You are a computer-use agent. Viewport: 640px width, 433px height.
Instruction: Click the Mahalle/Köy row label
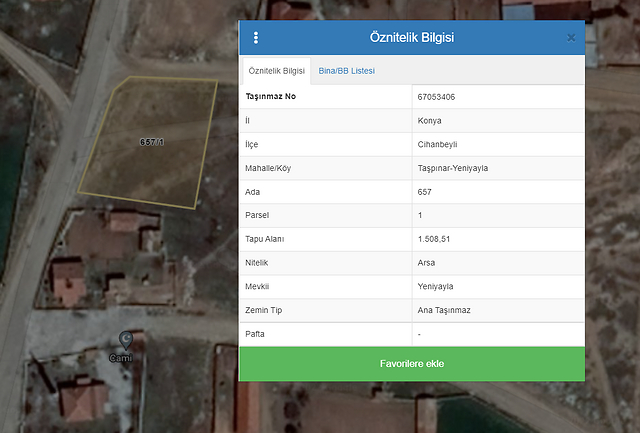[x=269, y=168]
